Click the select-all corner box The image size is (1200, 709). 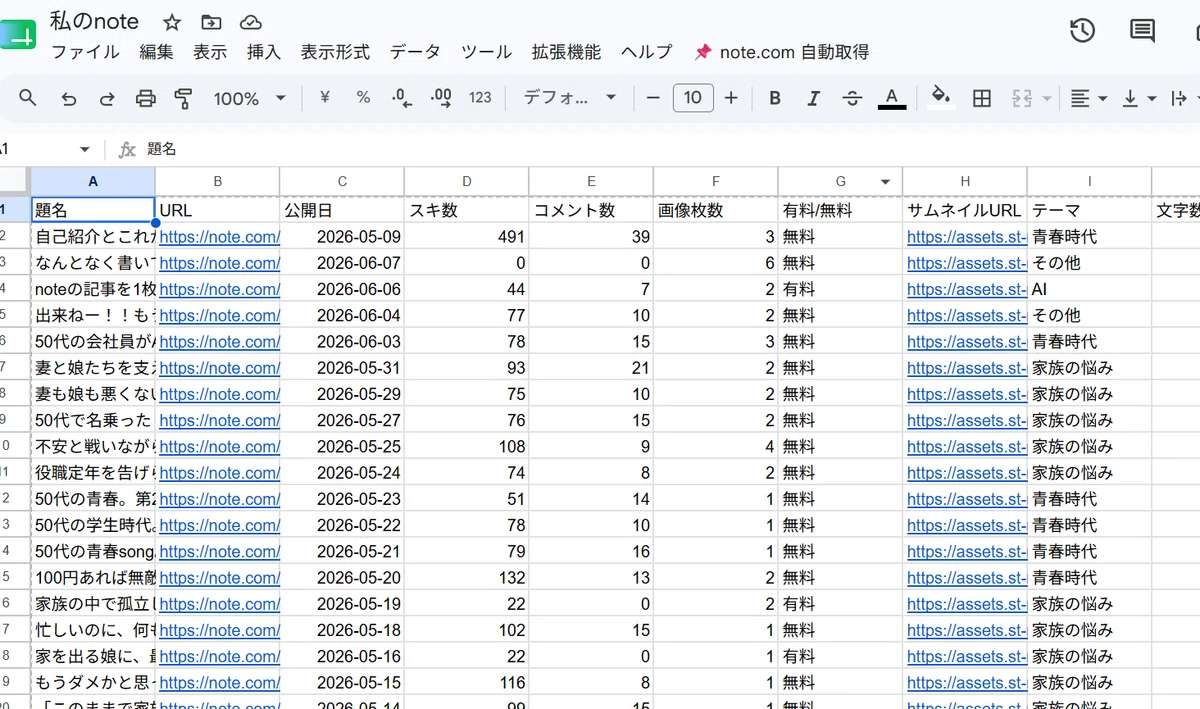14,181
